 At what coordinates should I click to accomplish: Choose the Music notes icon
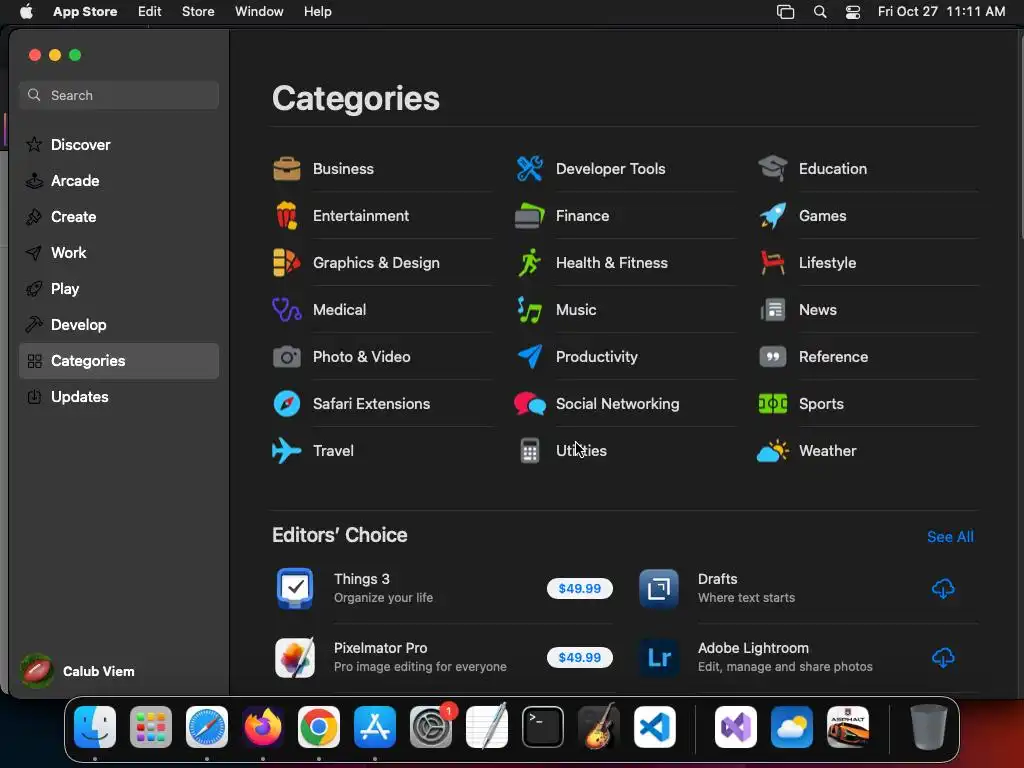click(x=530, y=310)
